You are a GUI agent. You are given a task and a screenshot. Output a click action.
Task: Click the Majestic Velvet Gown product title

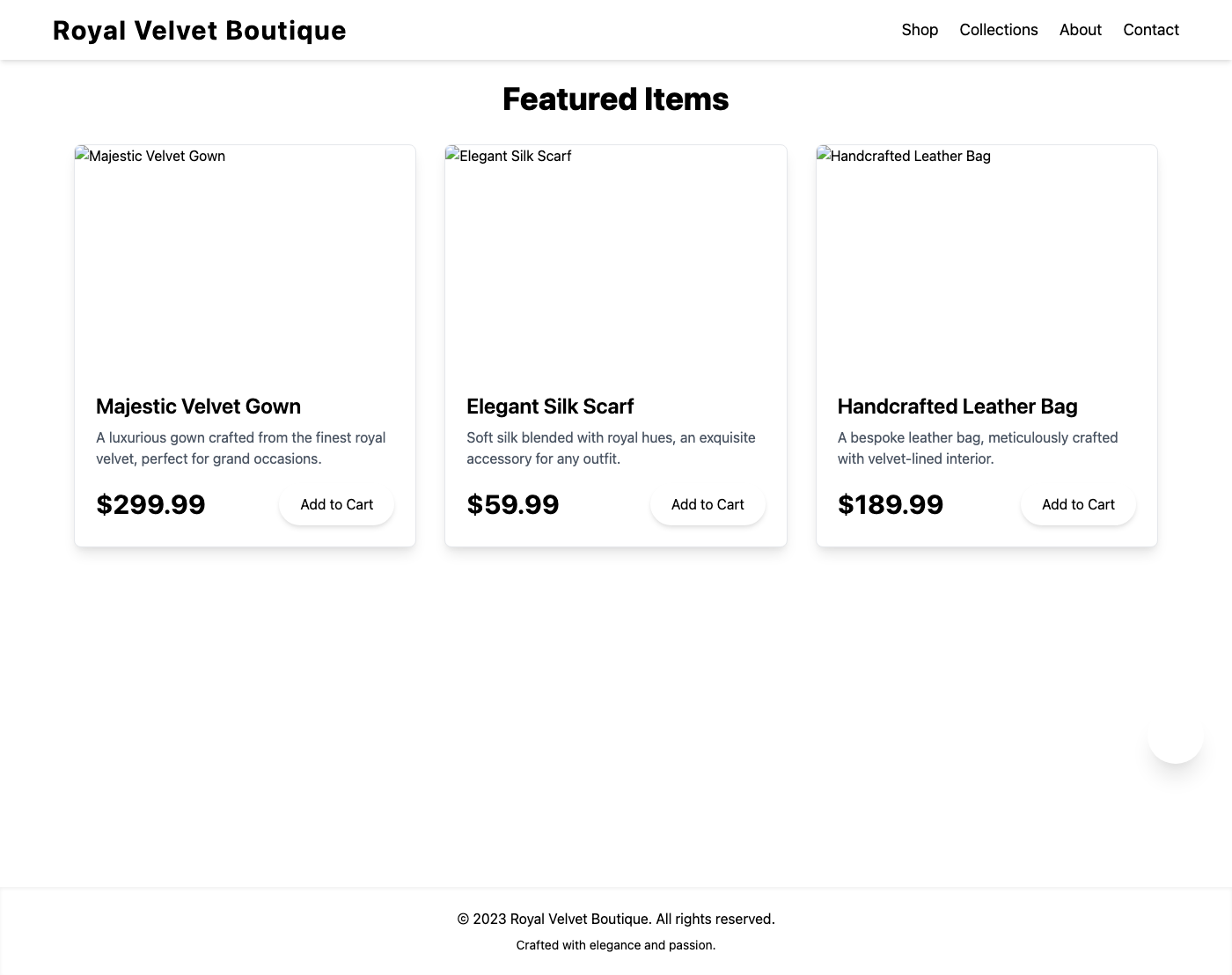click(198, 407)
